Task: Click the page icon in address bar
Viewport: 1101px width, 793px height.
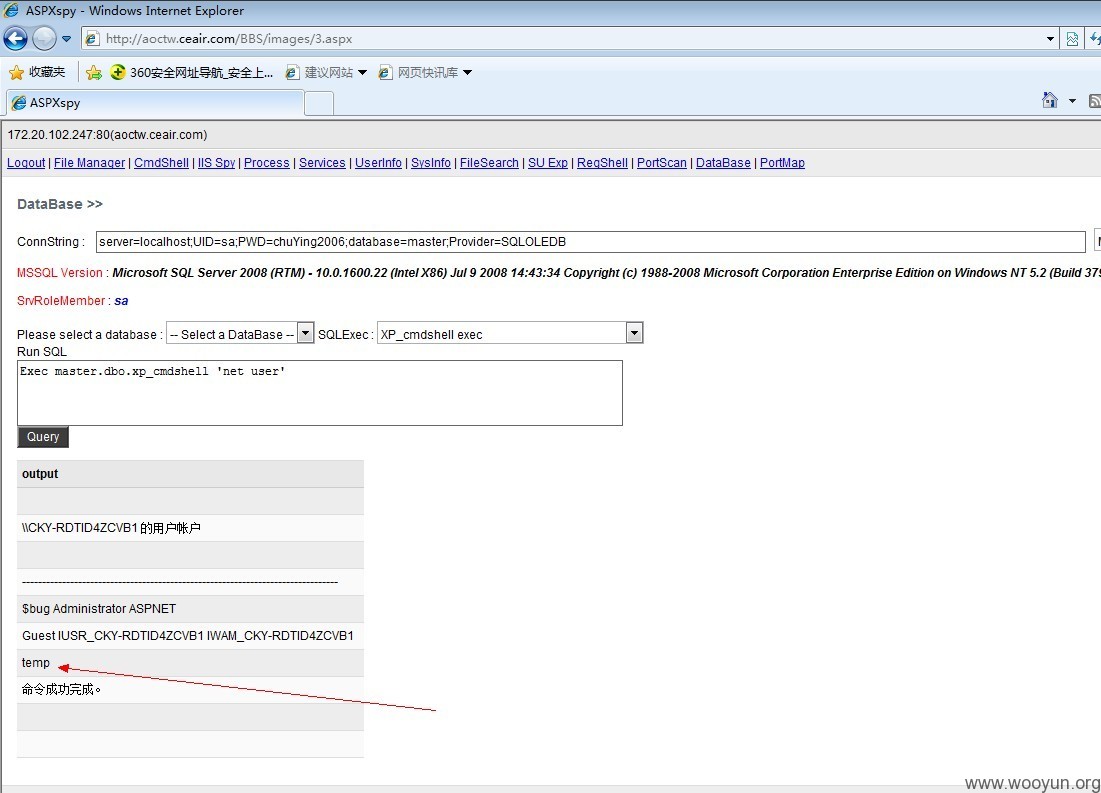Action: pyautogui.click(x=92, y=39)
